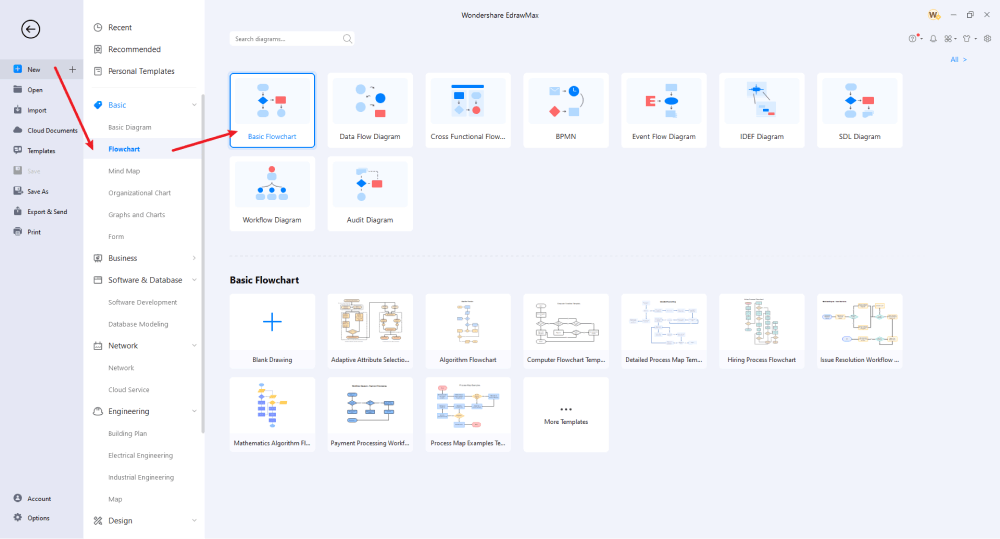The height and width of the screenshot is (539, 1000).
Task: Open Payment Processing Workflow template
Action: click(x=370, y=415)
